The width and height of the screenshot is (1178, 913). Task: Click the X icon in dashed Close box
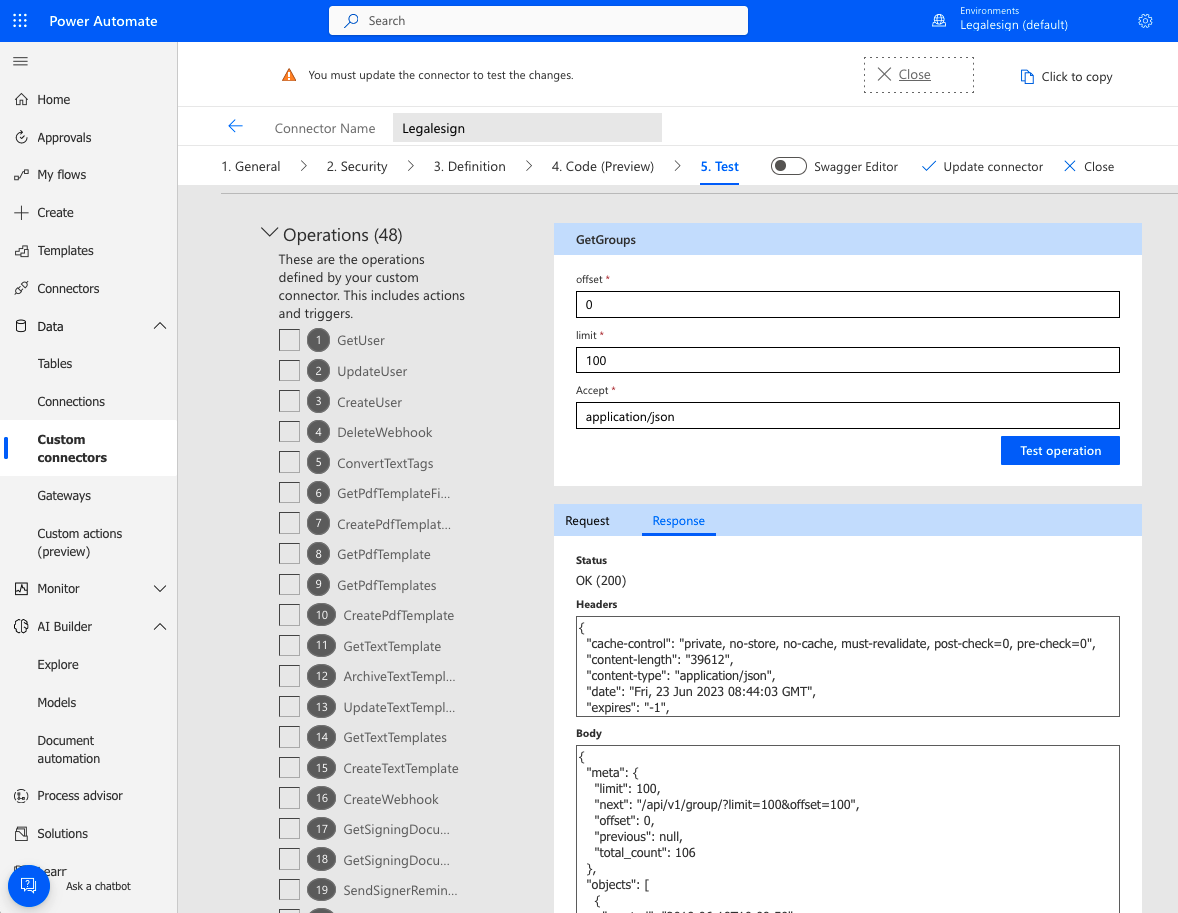click(x=884, y=74)
